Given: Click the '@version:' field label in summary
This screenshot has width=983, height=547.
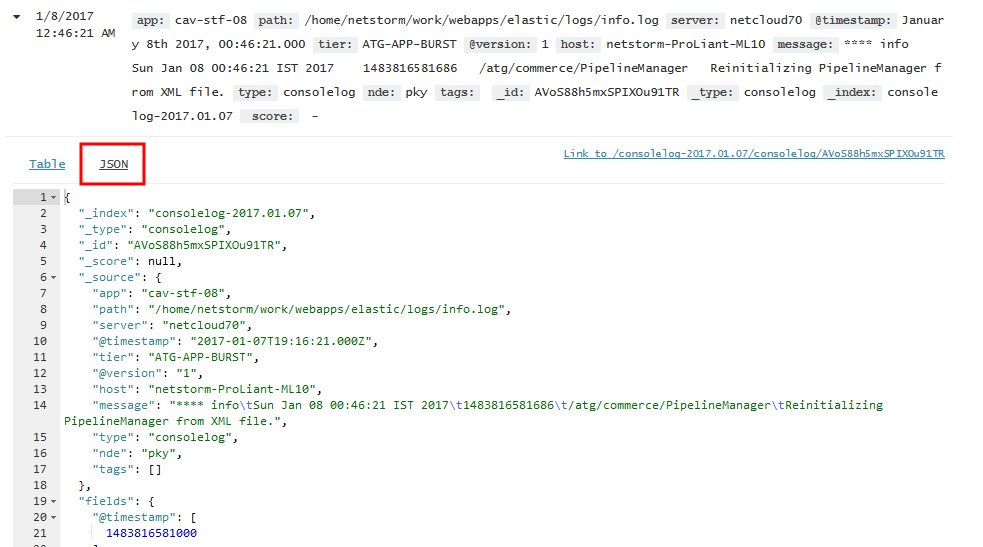Looking at the screenshot, I should coord(500,44).
